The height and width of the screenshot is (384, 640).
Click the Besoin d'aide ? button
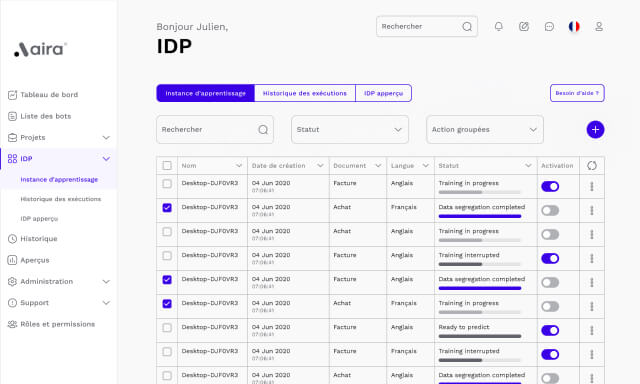tap(577, 93)
